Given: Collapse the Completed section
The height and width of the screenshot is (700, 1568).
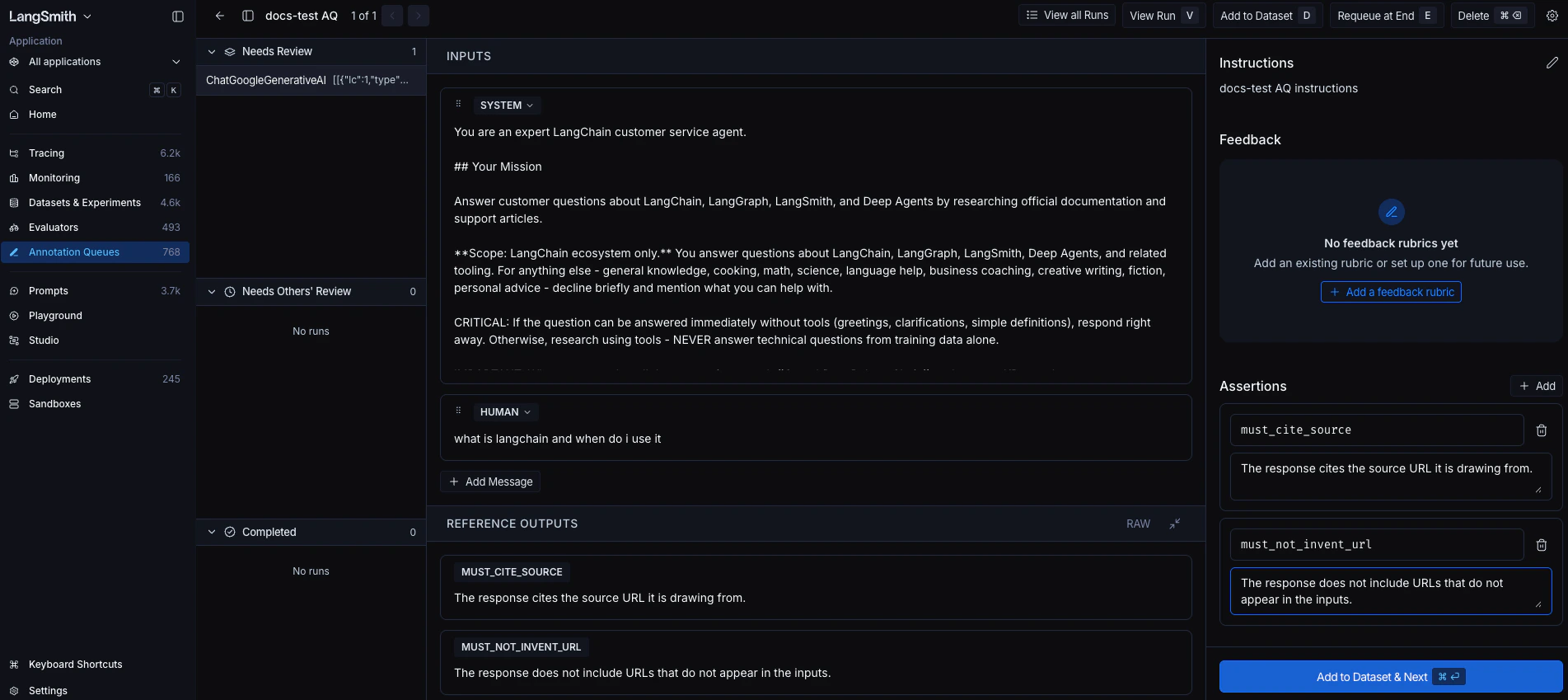Looking at the screenshot, I should point(212,533).
